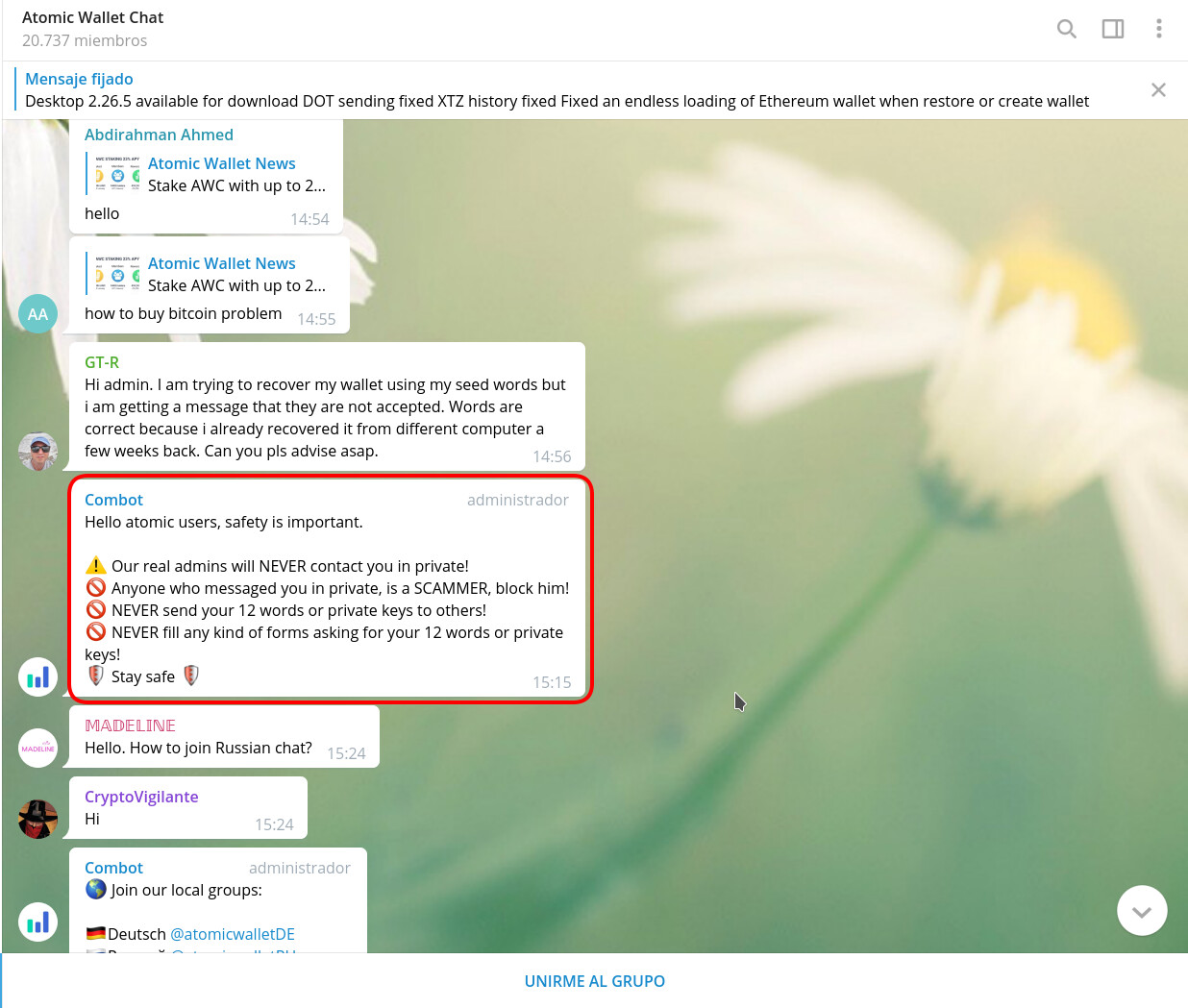
Task: Click the Atomic Wallet Chat header title
Action: 93,17
